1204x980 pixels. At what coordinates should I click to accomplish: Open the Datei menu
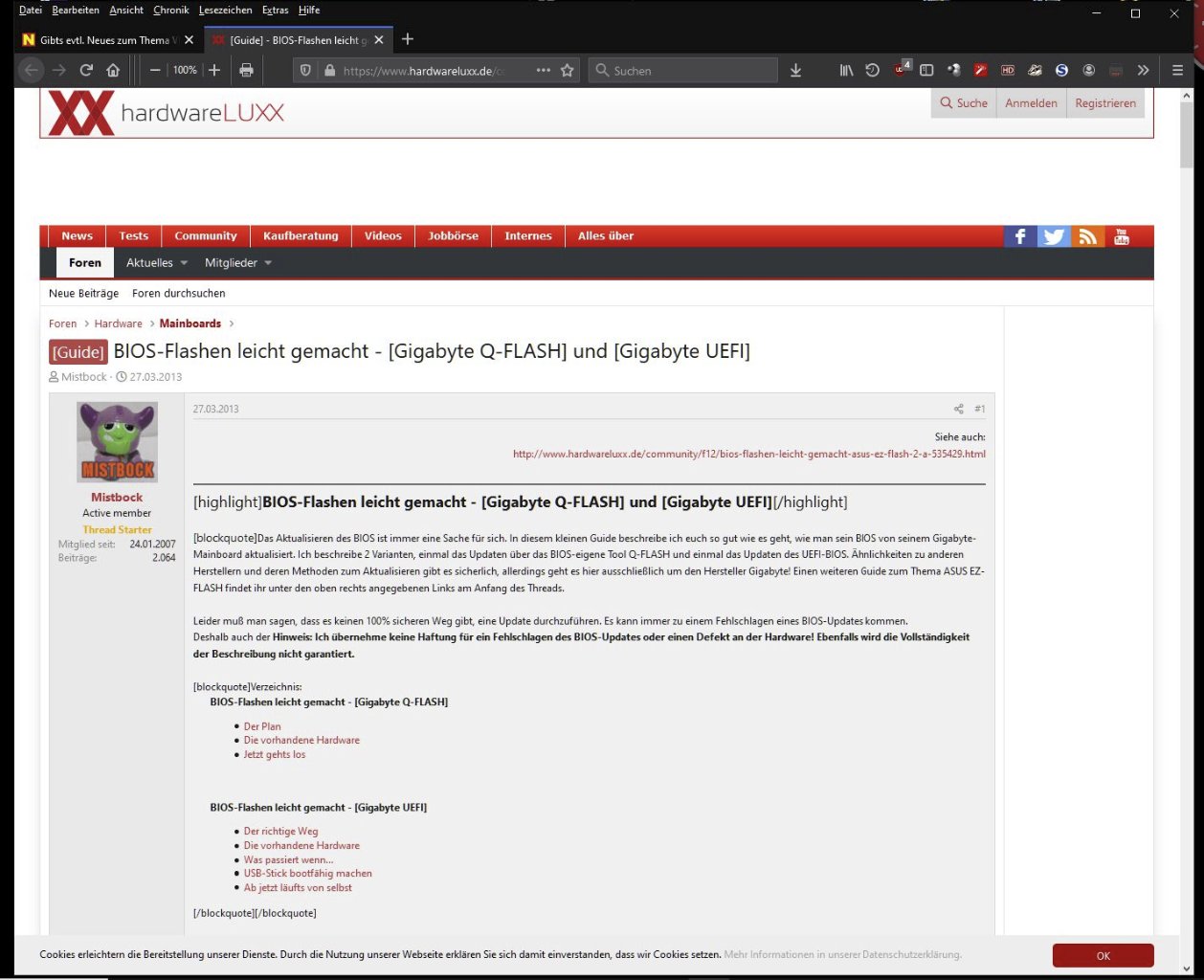coord(31,10)
